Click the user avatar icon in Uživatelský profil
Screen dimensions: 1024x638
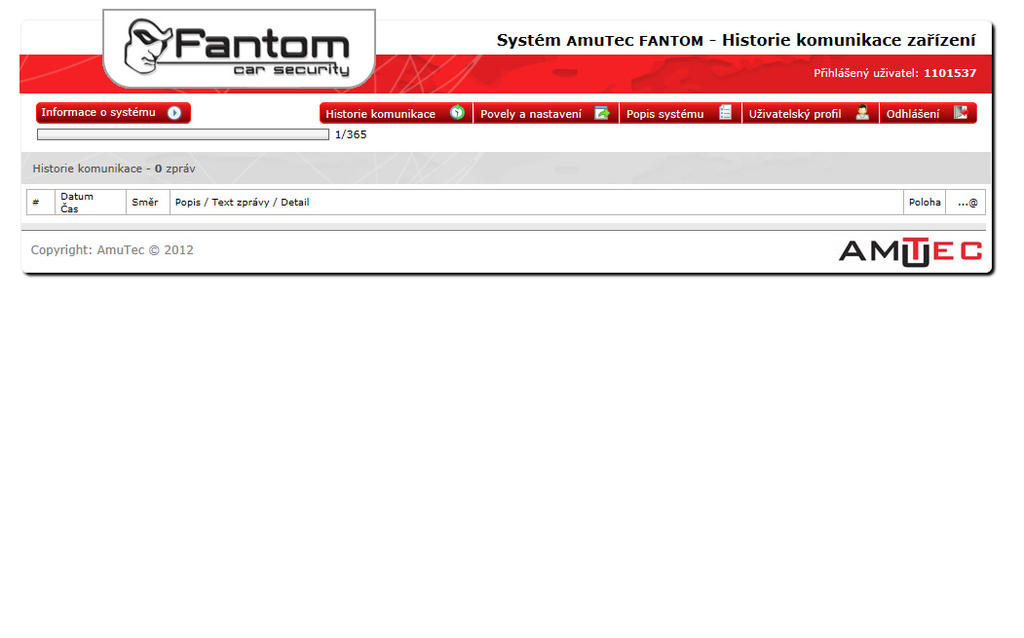(x=862, y=113)
